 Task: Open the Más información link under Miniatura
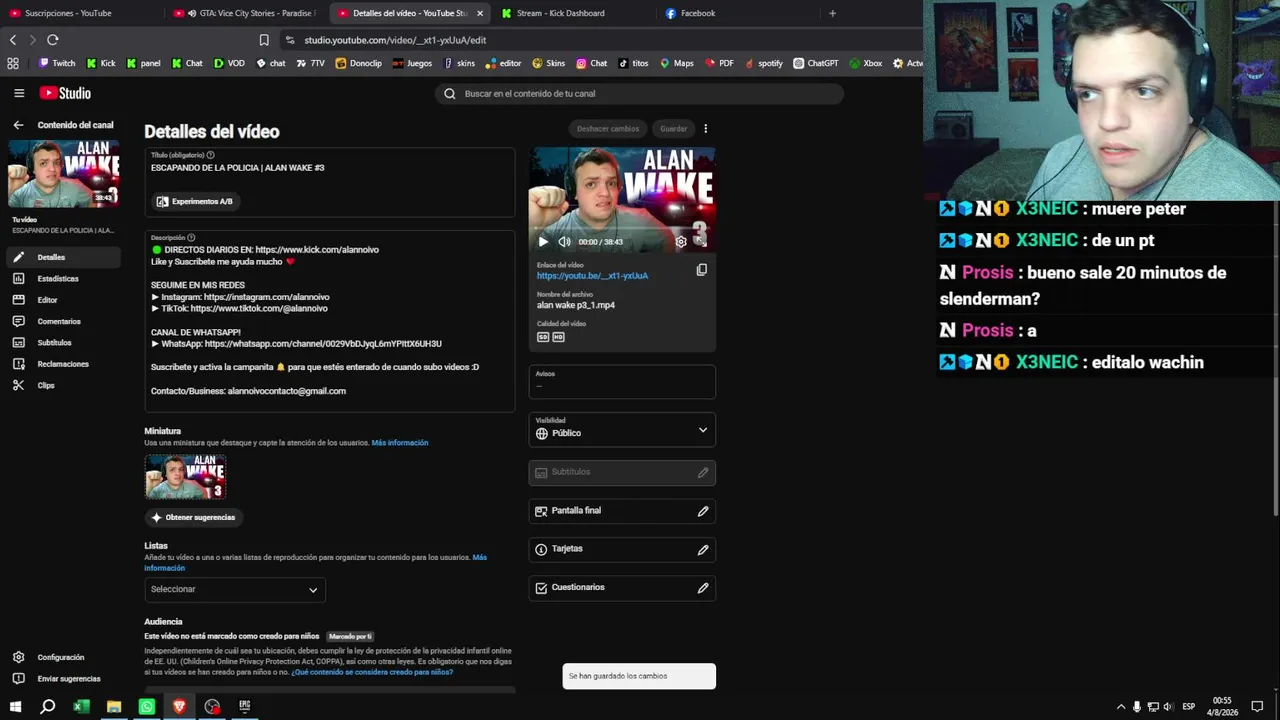click(x=400, y=443)
